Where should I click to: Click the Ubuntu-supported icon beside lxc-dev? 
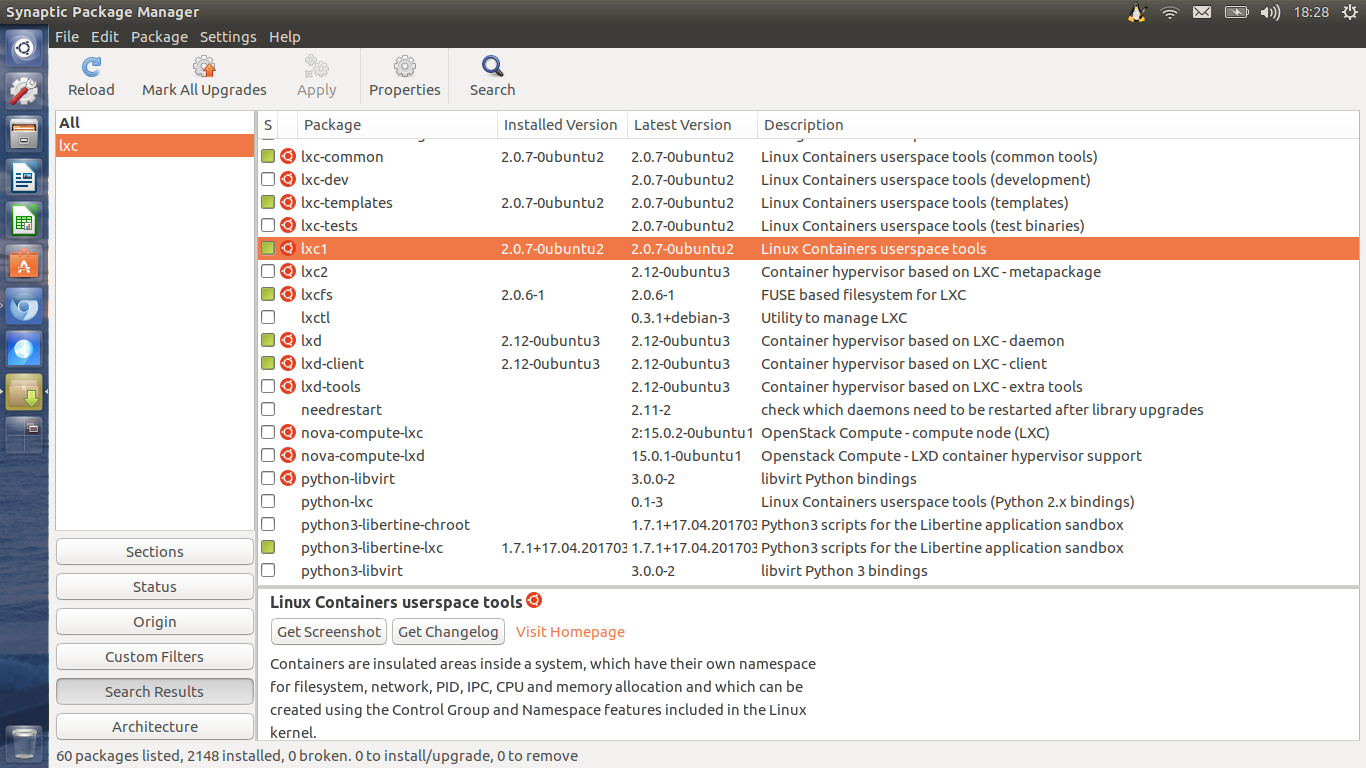coord(288,179)
